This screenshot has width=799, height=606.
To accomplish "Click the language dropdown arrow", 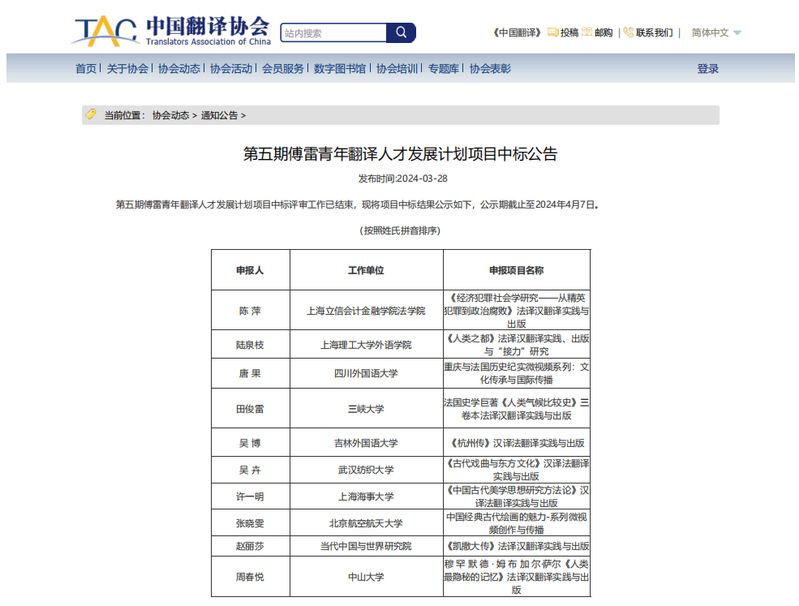I will tap(737, 33).
